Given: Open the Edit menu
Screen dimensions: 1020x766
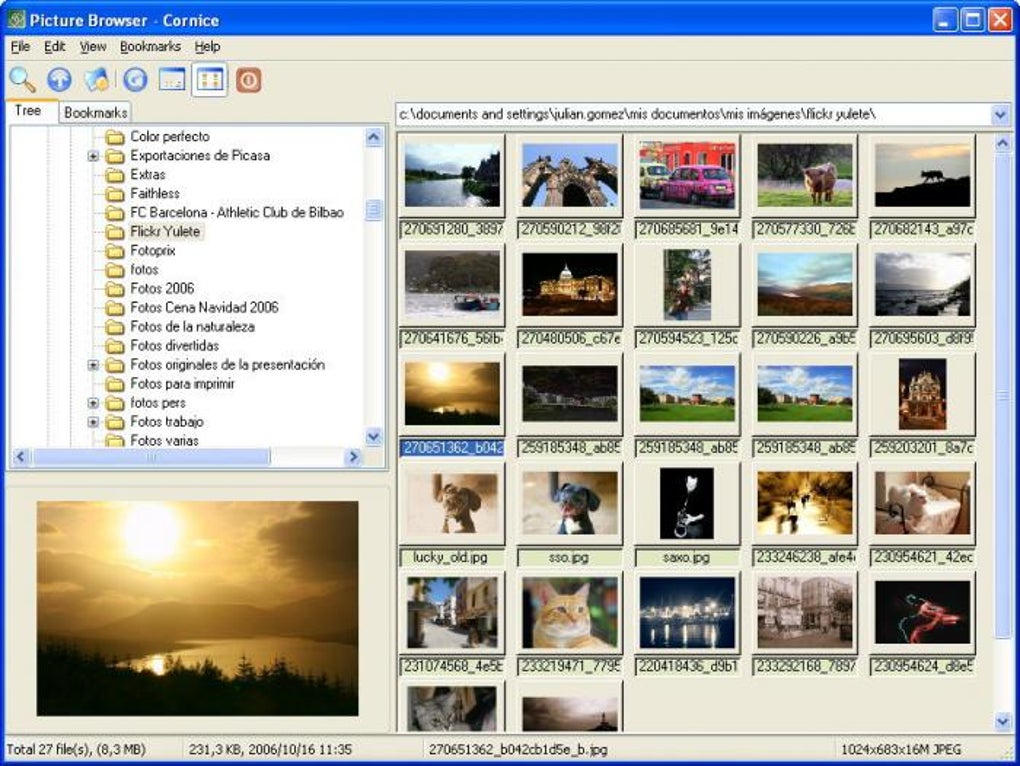Looking at the screenshot, I should [55, 46].
